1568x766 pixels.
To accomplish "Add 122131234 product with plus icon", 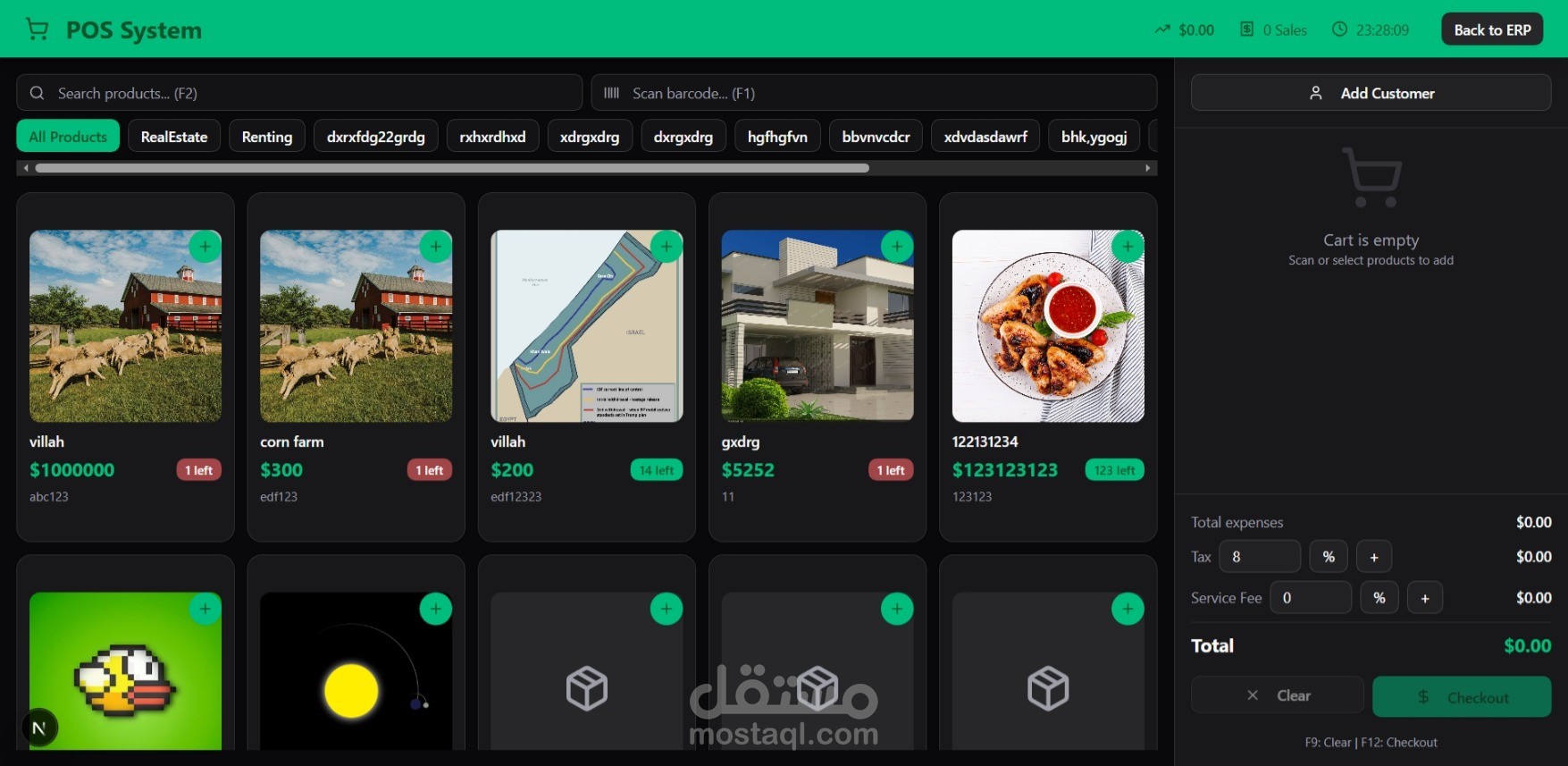I will (1128, 247).
